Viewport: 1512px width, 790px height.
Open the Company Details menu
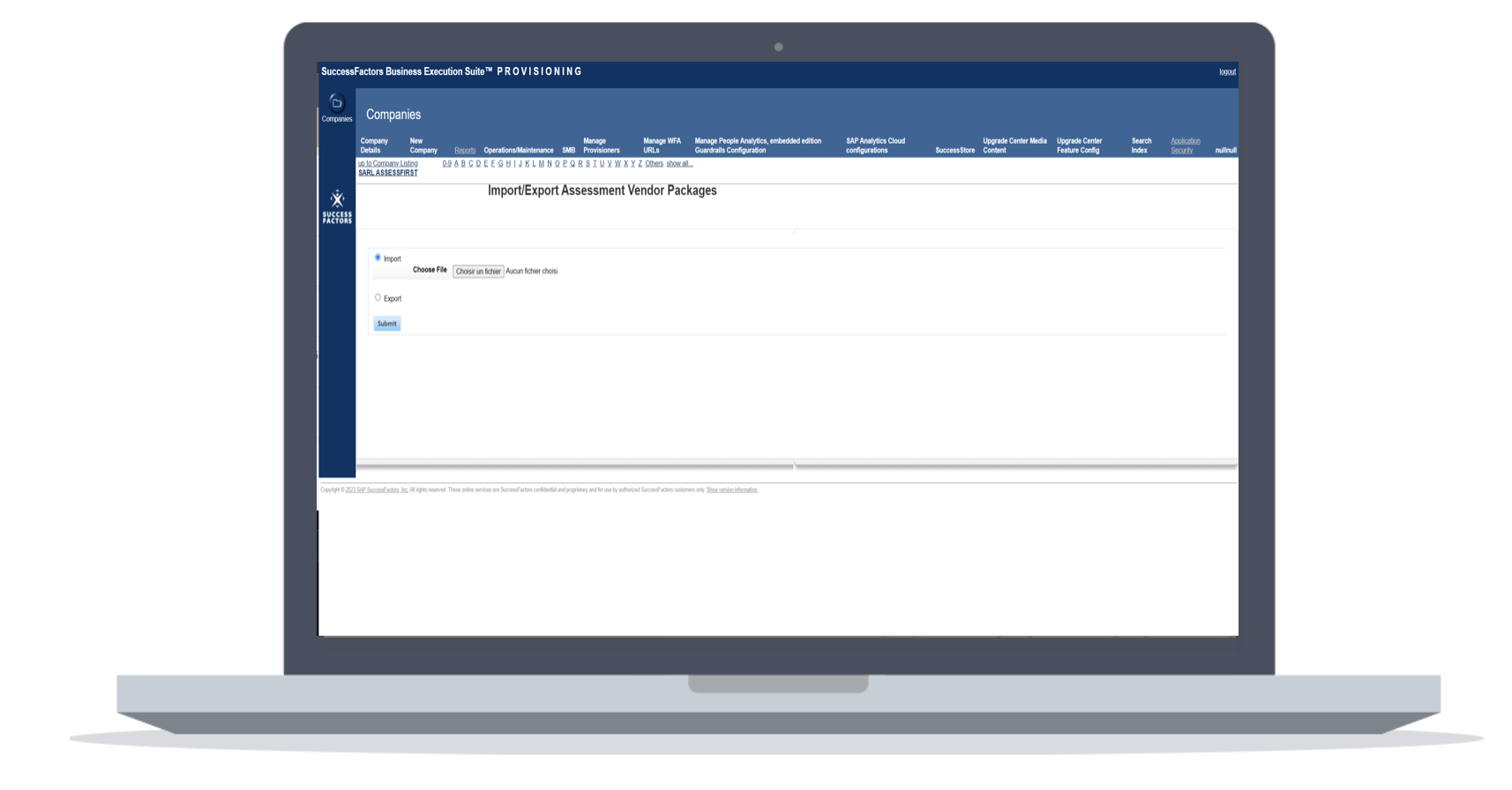pos(374,145)
